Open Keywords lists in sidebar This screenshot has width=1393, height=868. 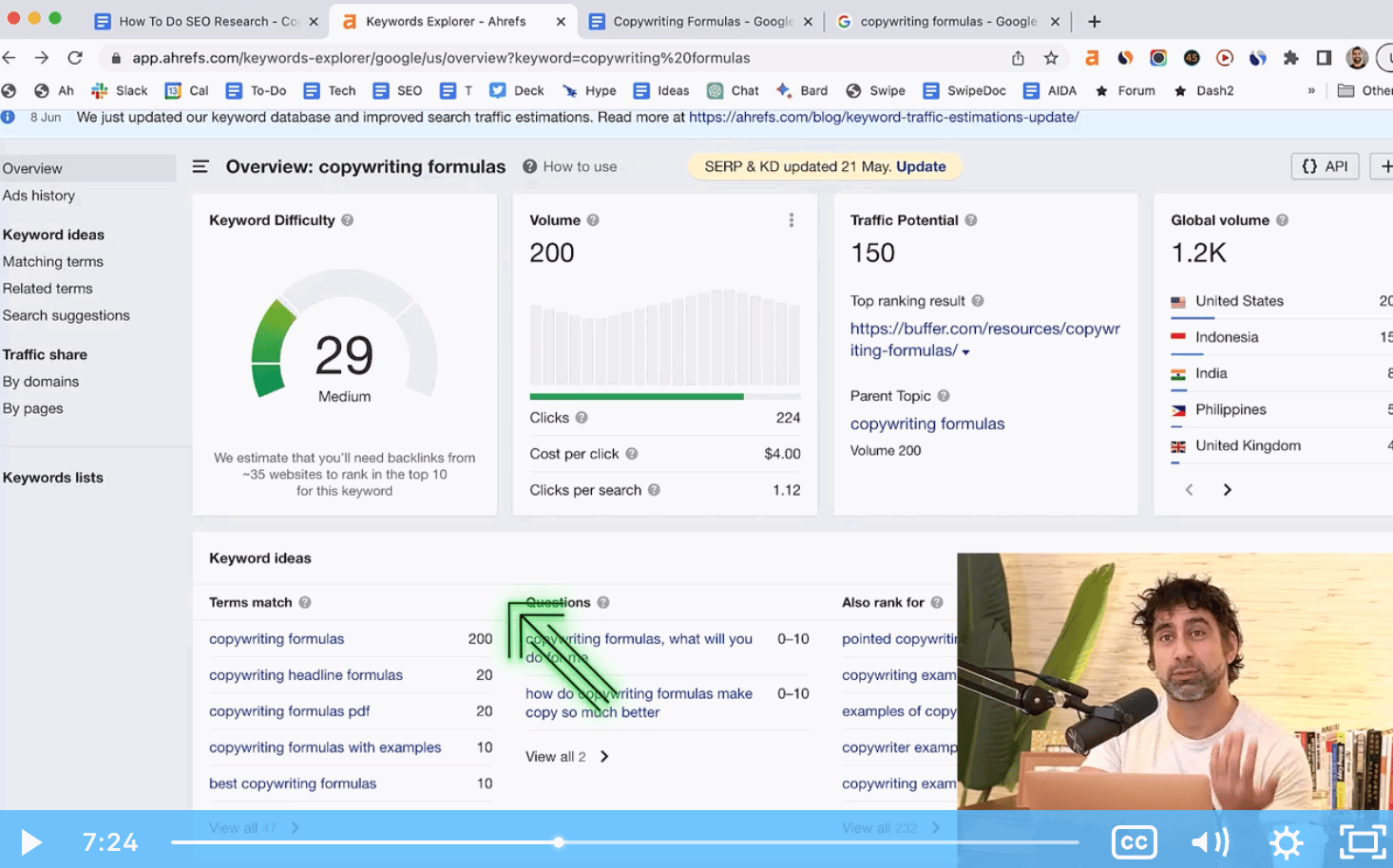(x=53, y=478)
